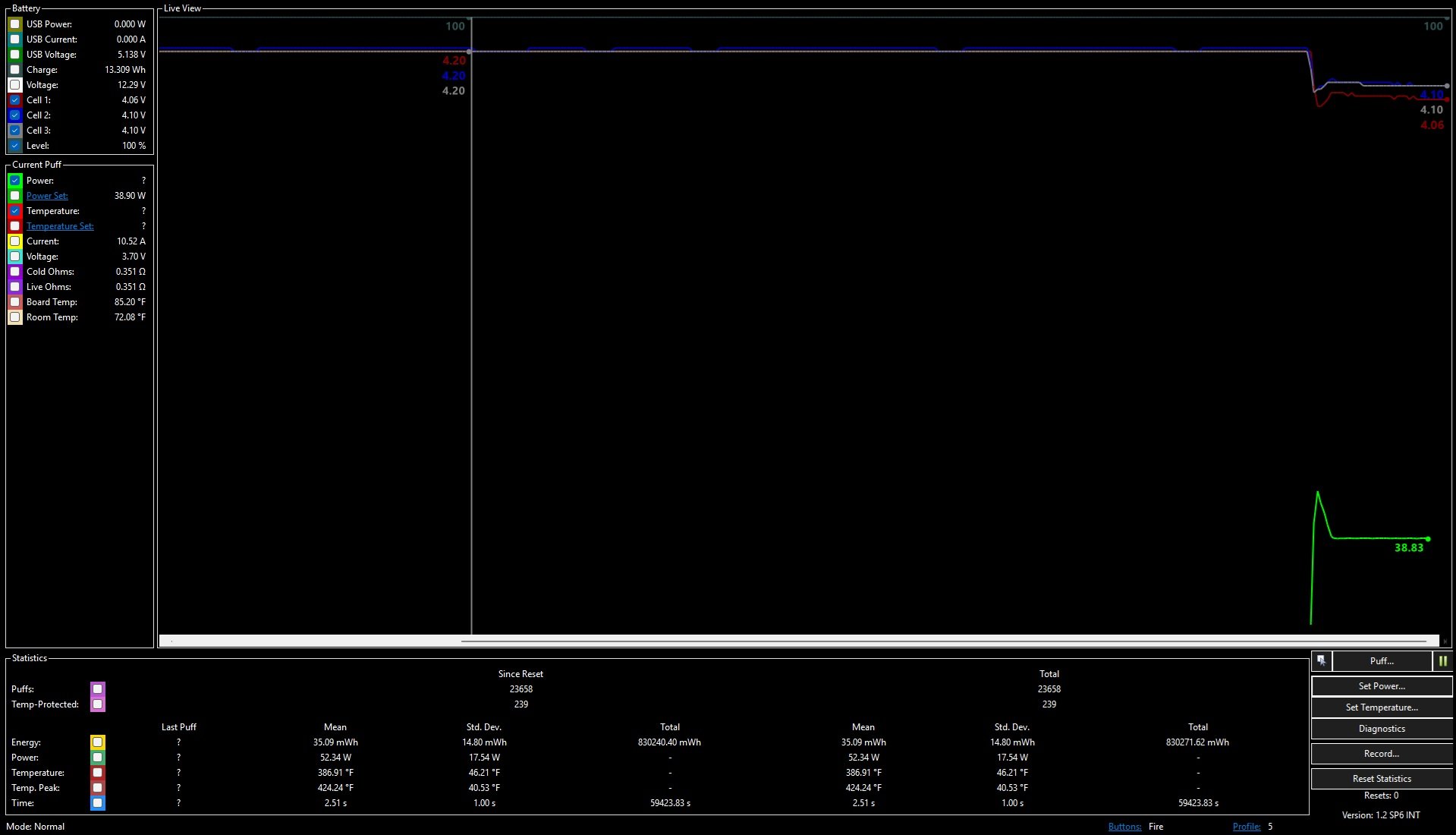This screenshot has width=1456, height=835.
Task: Enable the Board Temp graph checkbox
Action: click(15, 302)
